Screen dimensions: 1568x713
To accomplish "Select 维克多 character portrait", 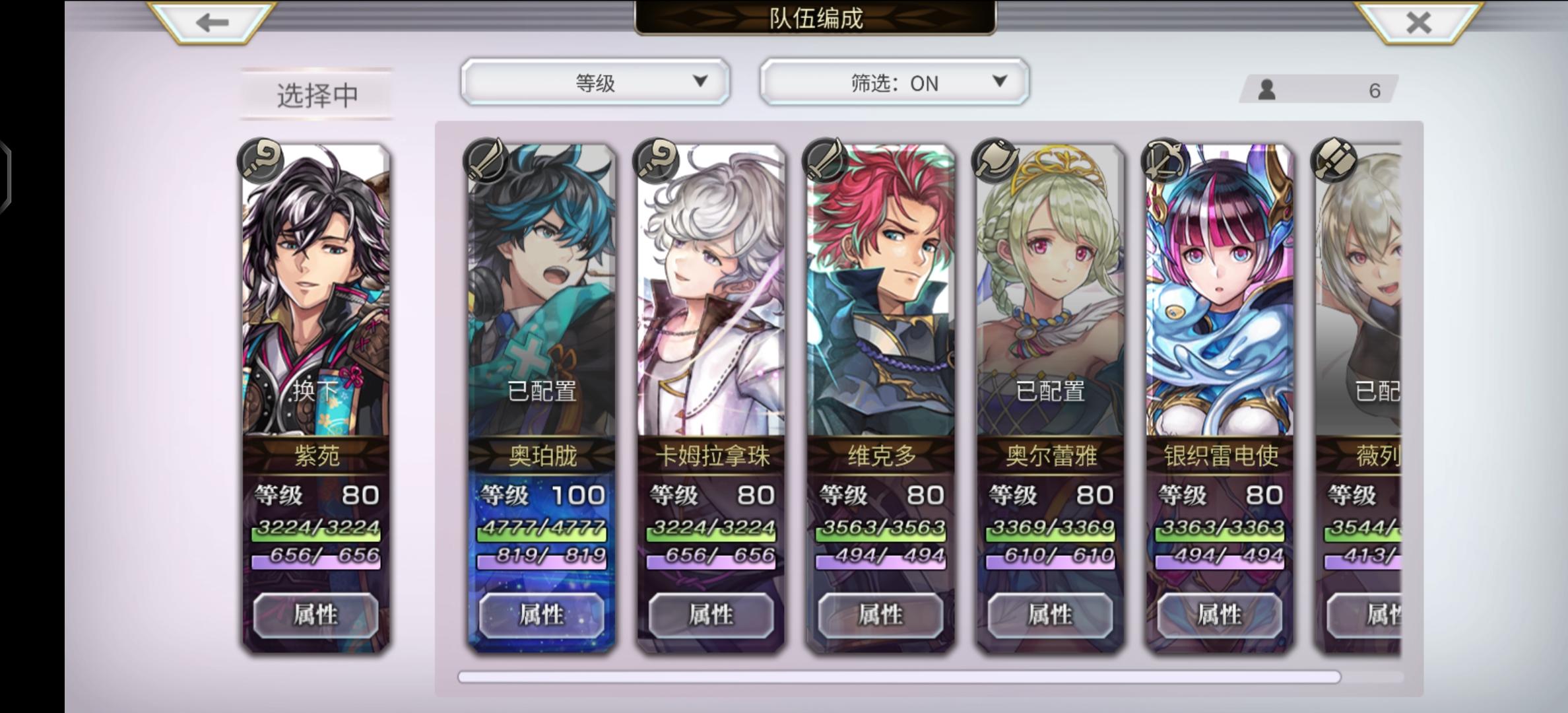I will coord(880,290).
